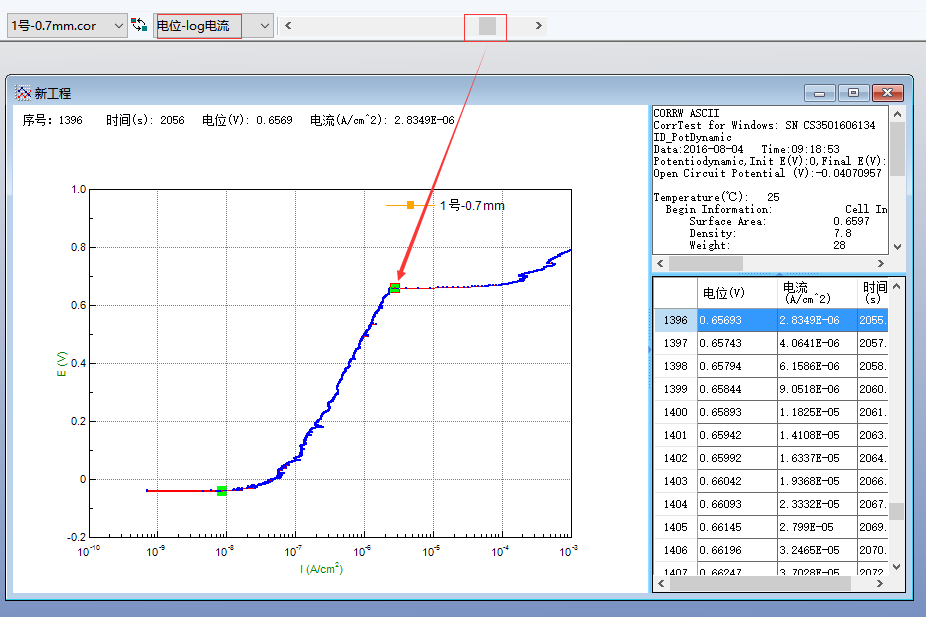Select row number 1400
The image size is (926, 617).
676,412
